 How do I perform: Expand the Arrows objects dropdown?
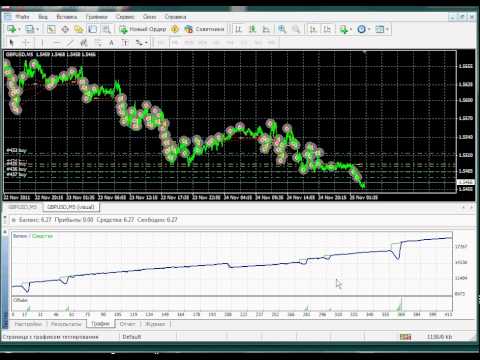tap(146, 43)
